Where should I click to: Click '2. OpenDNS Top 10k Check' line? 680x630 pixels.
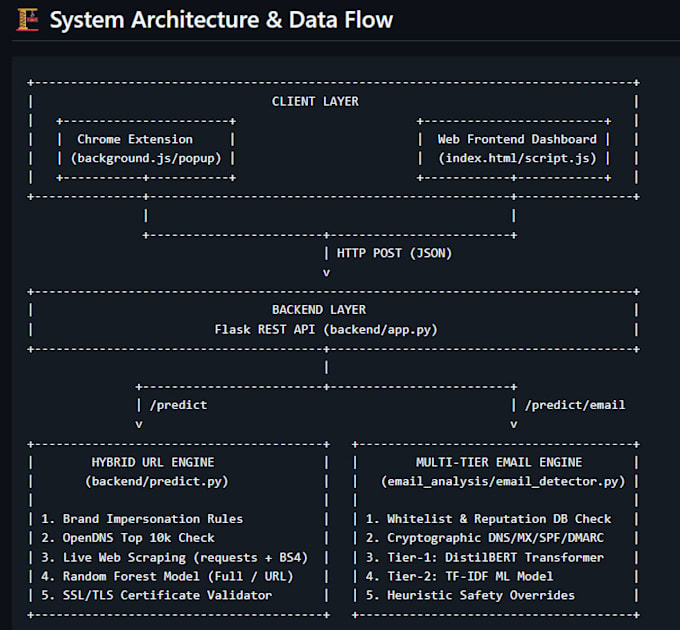click(128, 538)
